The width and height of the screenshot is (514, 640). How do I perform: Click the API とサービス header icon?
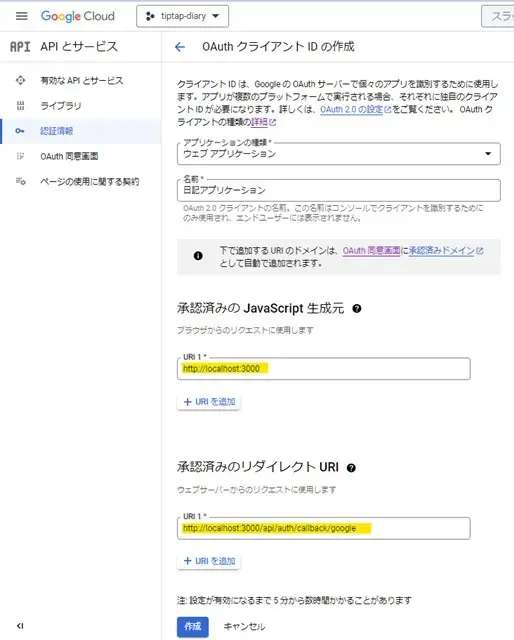(20, 47)
